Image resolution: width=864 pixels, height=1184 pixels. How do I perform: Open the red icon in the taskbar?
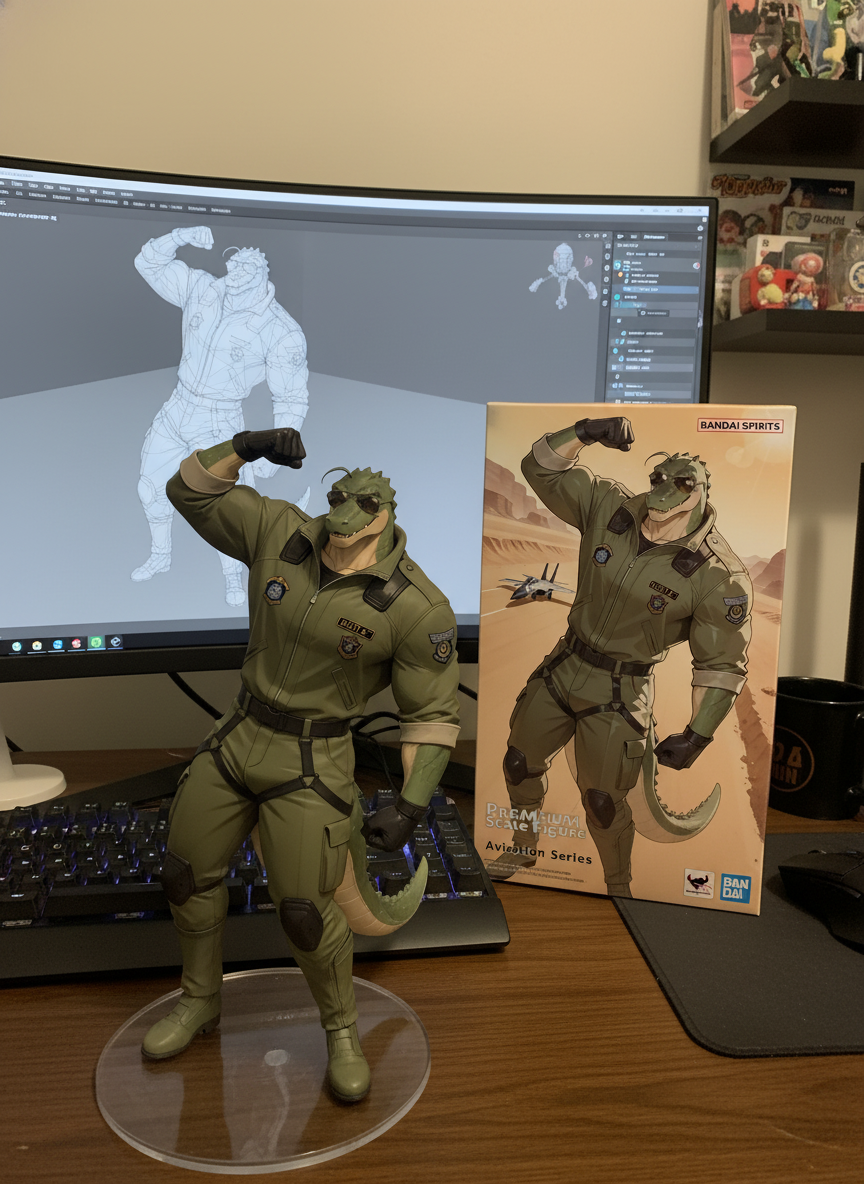pos(76,643)
